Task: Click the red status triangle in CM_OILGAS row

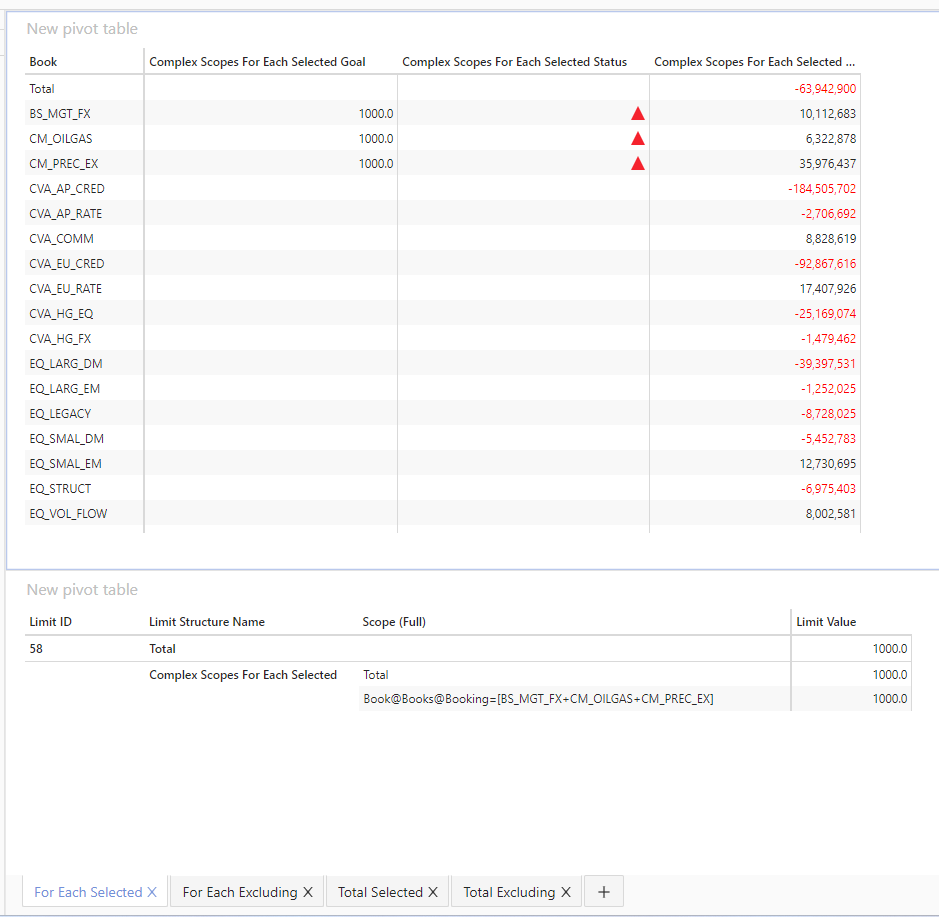Action: tap(637, 139)
